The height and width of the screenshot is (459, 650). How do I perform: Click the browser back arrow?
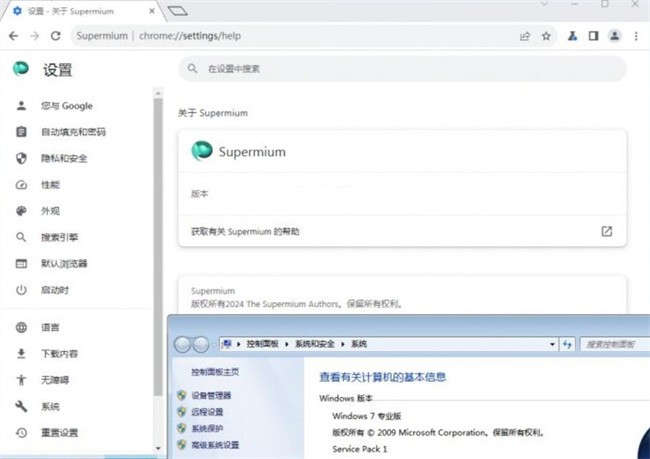(13, 36)
